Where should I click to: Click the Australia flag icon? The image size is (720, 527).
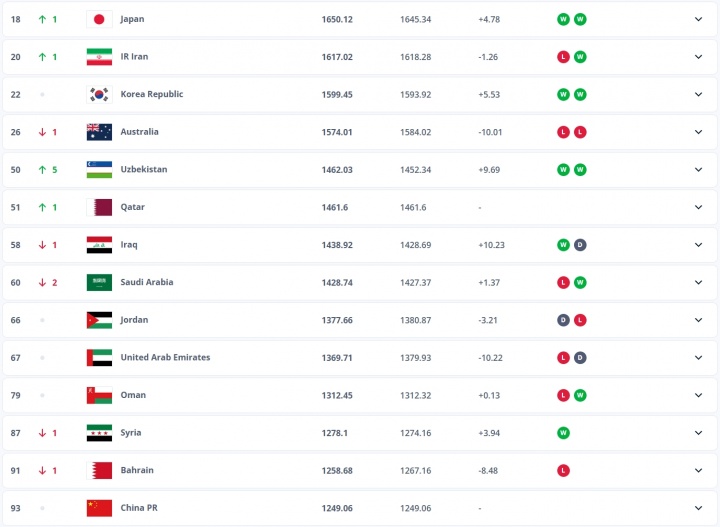click(99, 132)
